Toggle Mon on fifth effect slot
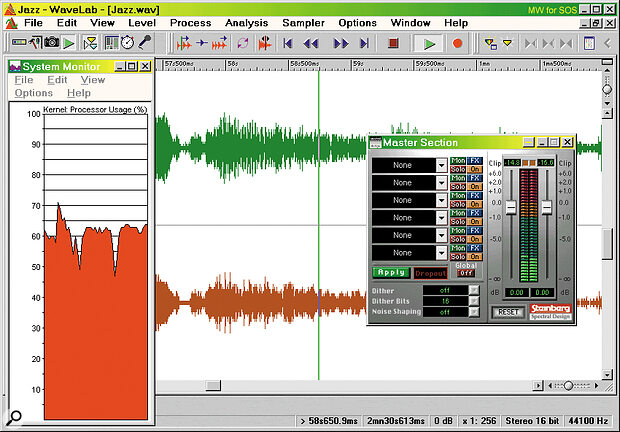Image resolution: width=620 pixels, height=432 pixels. [x=458, y=231]
